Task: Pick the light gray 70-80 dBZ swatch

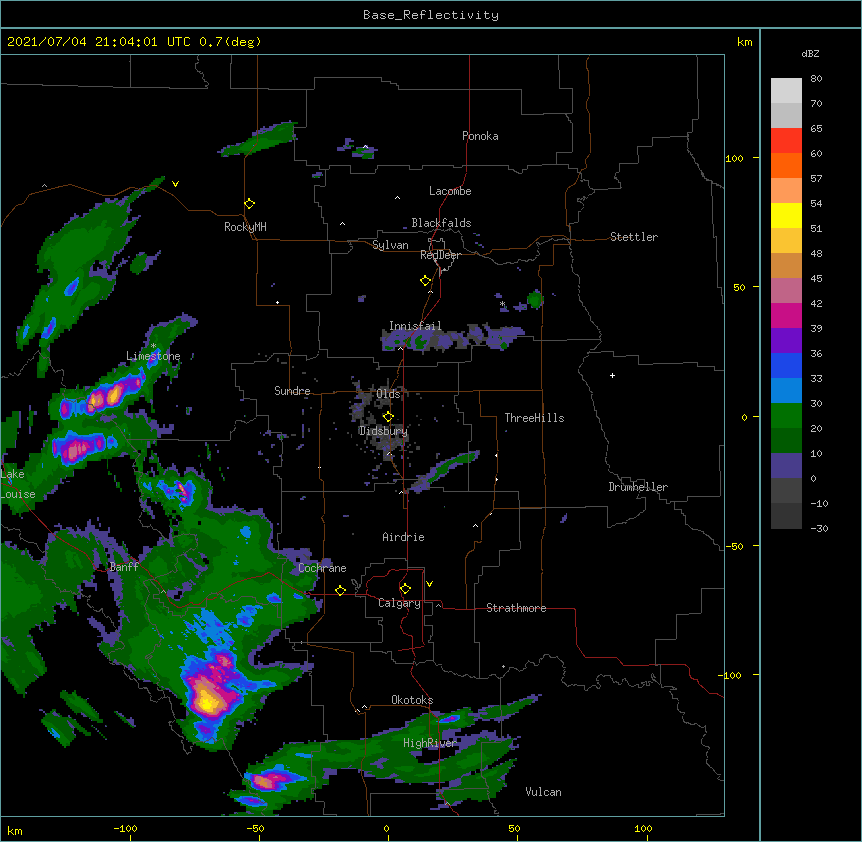Action: (x=786, y=91)
